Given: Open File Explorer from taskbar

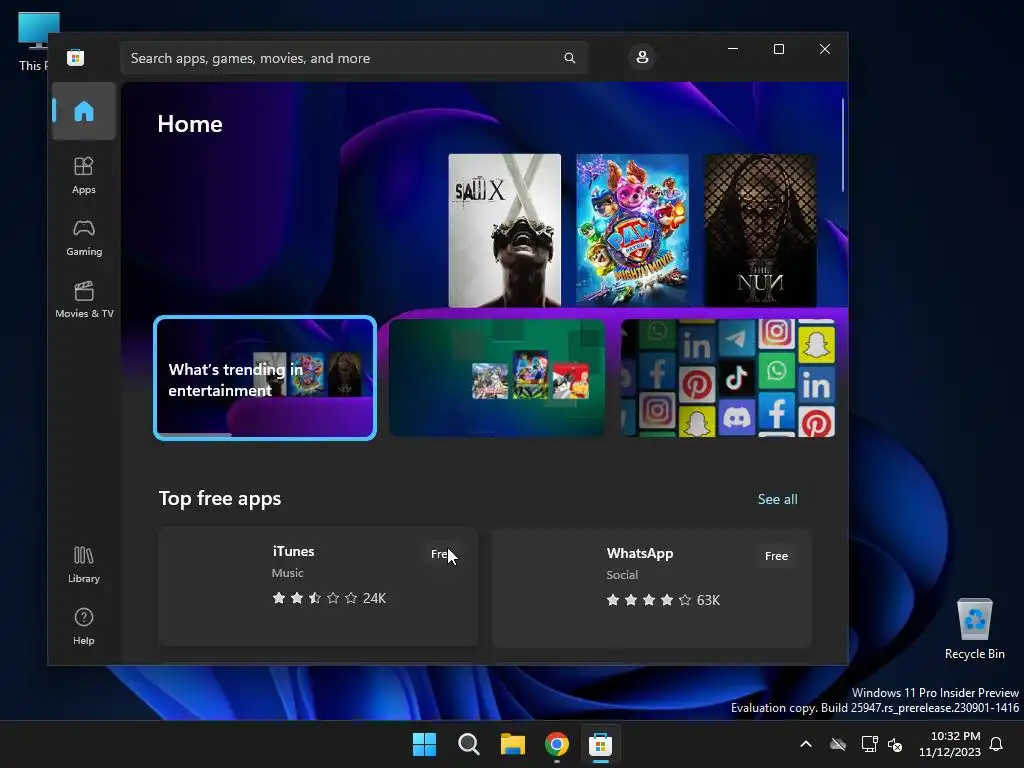Looking at the screenshot, I should pos(513,744).
